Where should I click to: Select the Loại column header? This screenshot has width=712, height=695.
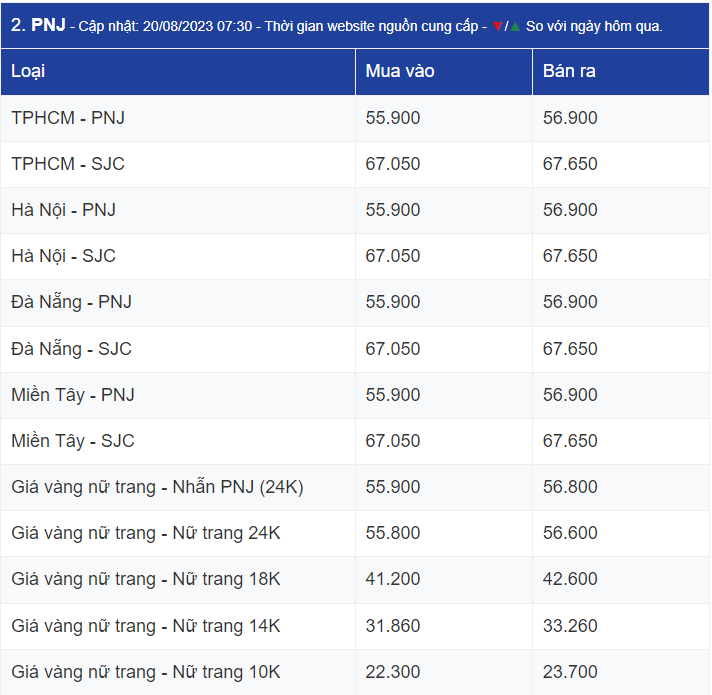pos(28,71)
